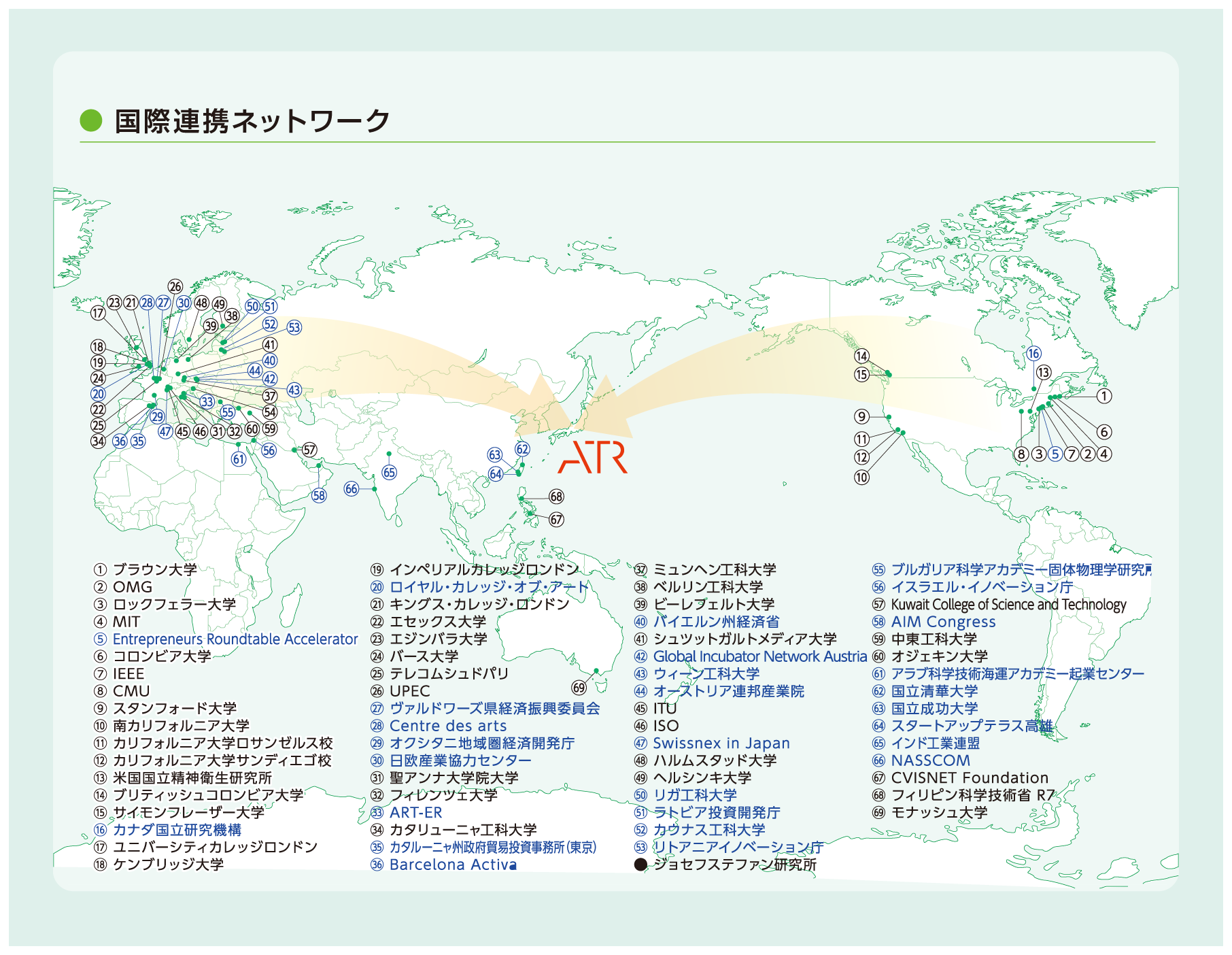Viewport: 1232px width, 955px height.
Task: Click circled marker 10 on the map
Action: 861,477
